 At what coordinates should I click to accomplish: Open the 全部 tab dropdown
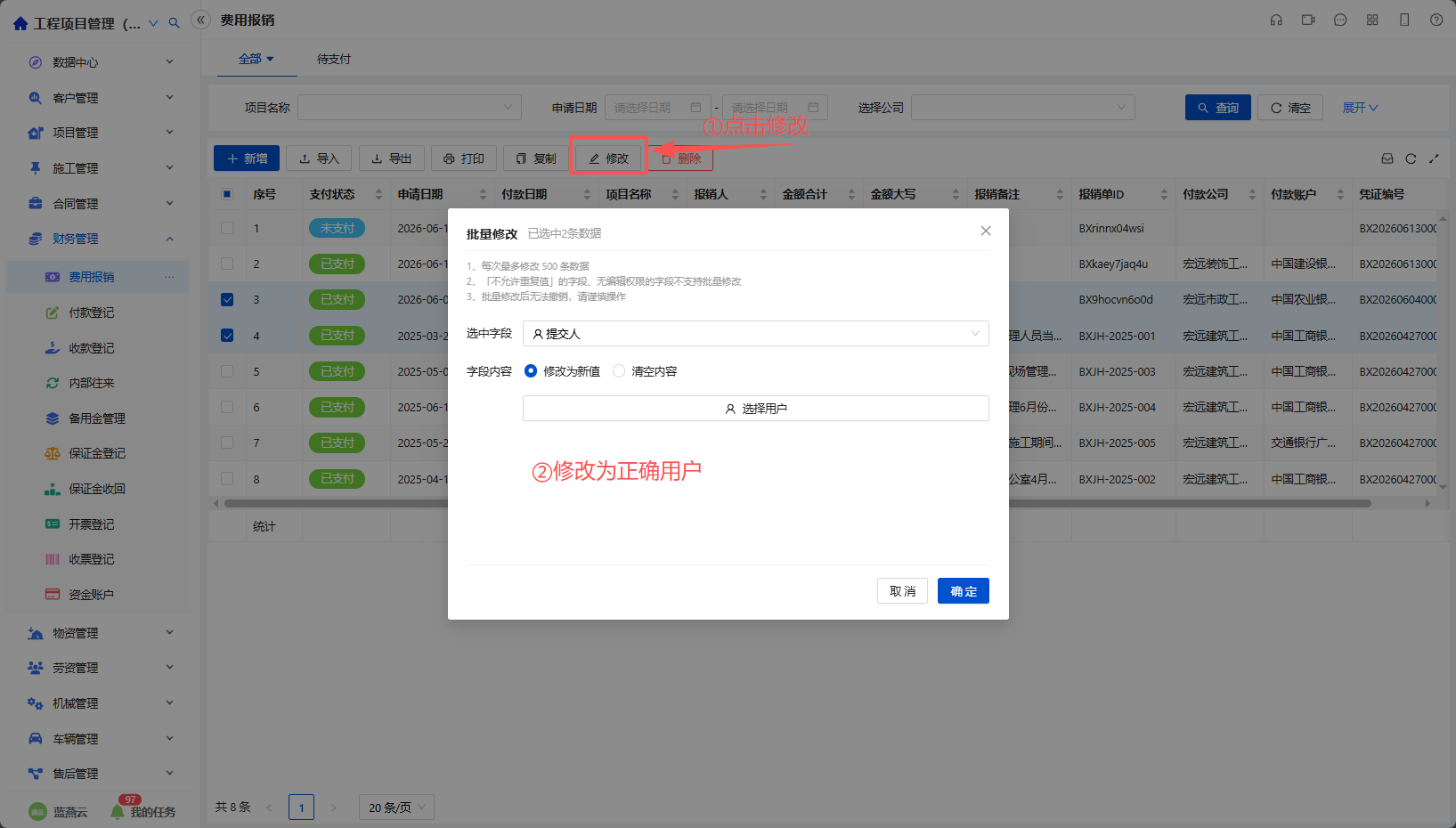[256, 59]
